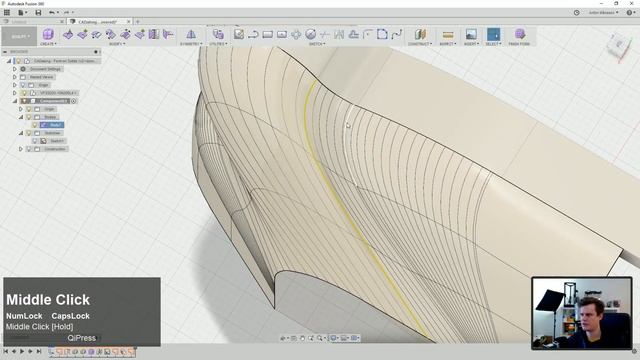
Task: Open the Viewports layout icon
Action: (354, 338)
